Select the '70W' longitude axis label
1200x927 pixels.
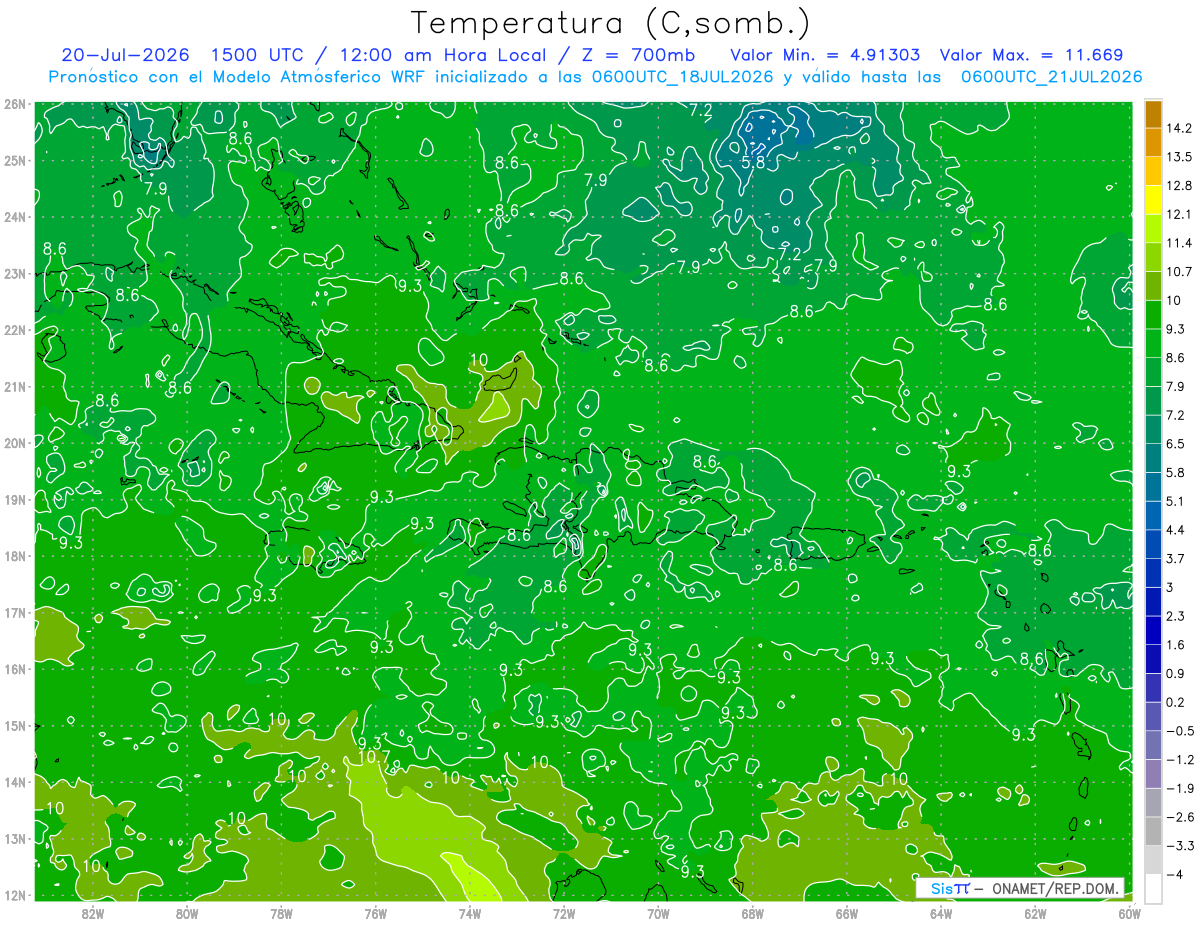click(x=658, y=913)
